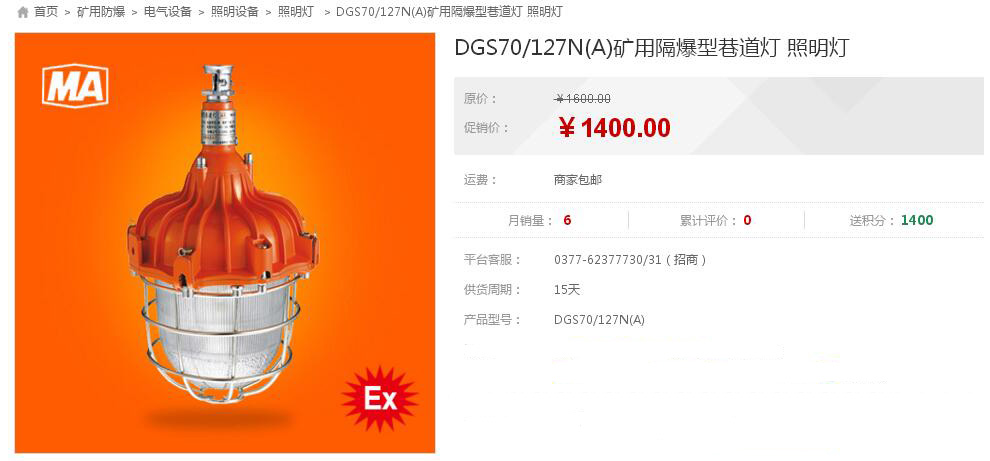This screenshot has width=990, height=461.
Task: Go to 首页 breadcrumb link
Action: coord(45,11)
